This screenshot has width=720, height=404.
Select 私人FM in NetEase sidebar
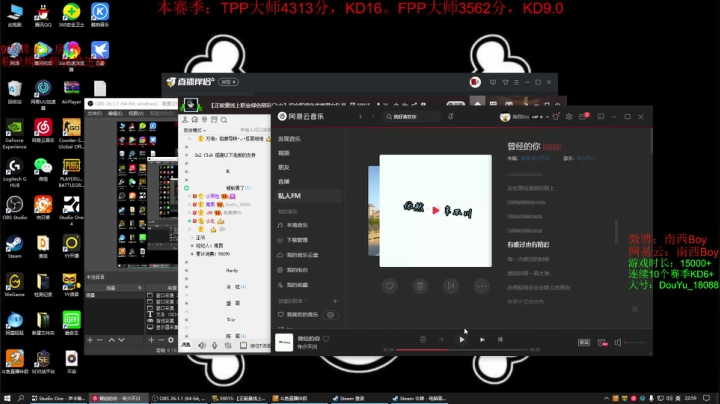pyautogui.click(x=308, y=196)
